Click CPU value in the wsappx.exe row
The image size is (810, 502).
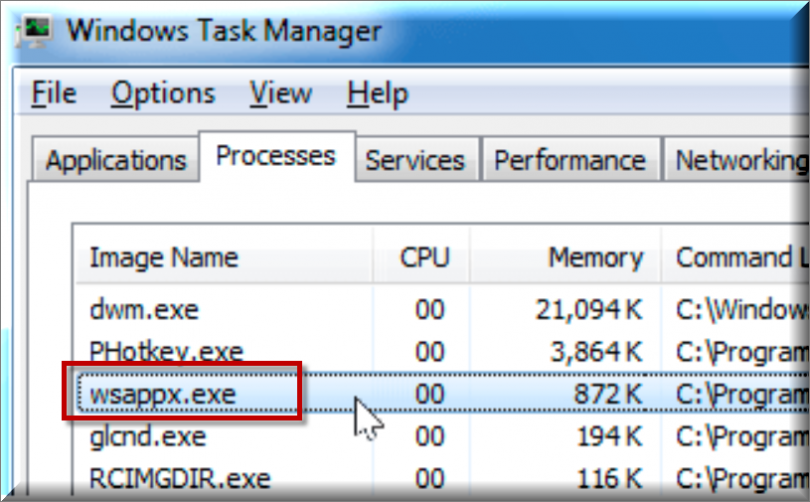pos(429,395)
